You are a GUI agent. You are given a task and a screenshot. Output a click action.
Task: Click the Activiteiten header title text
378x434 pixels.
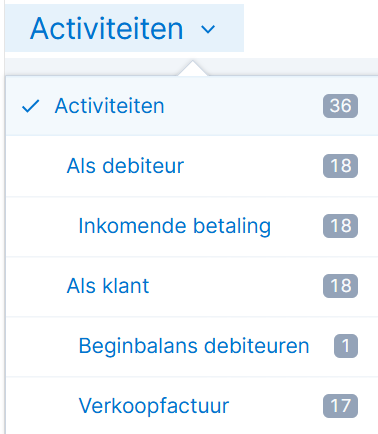[107, 29]
